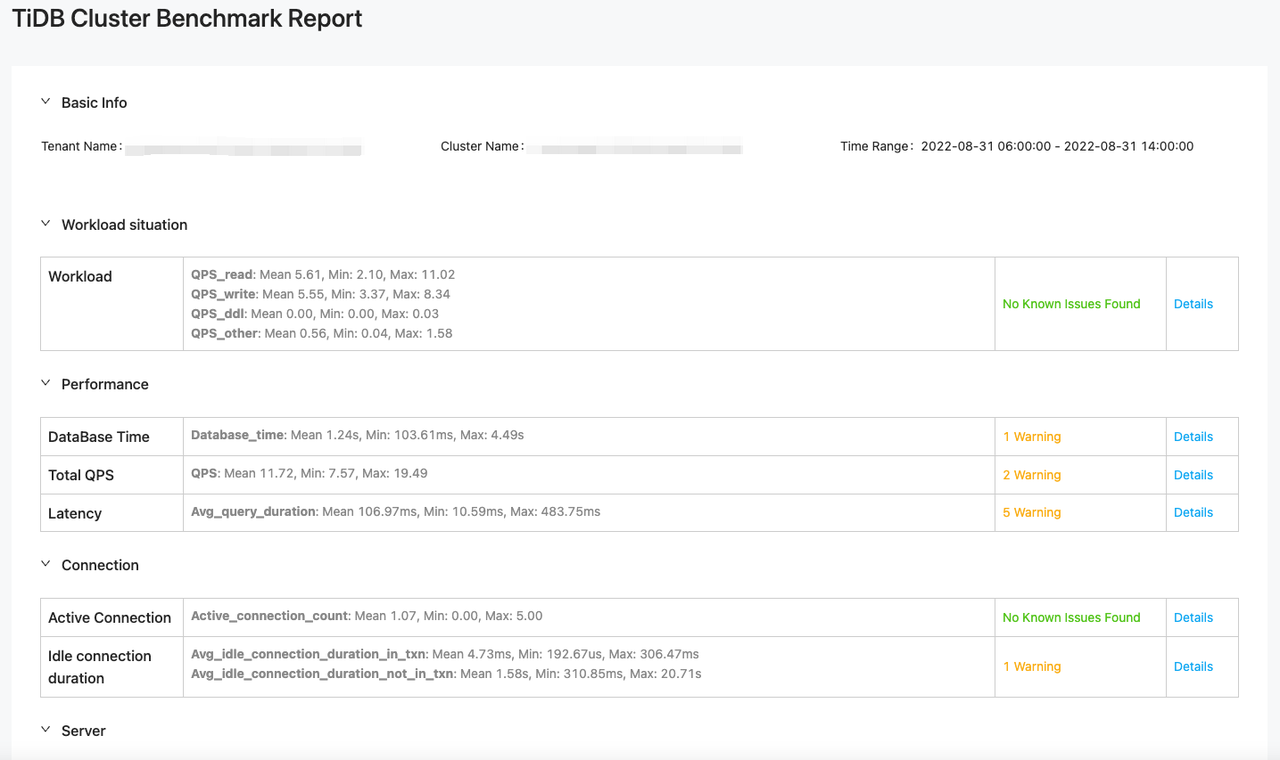Open Details for DataBase Time
Viewport: 1280px width, 760px height.
coord(1193,436)
